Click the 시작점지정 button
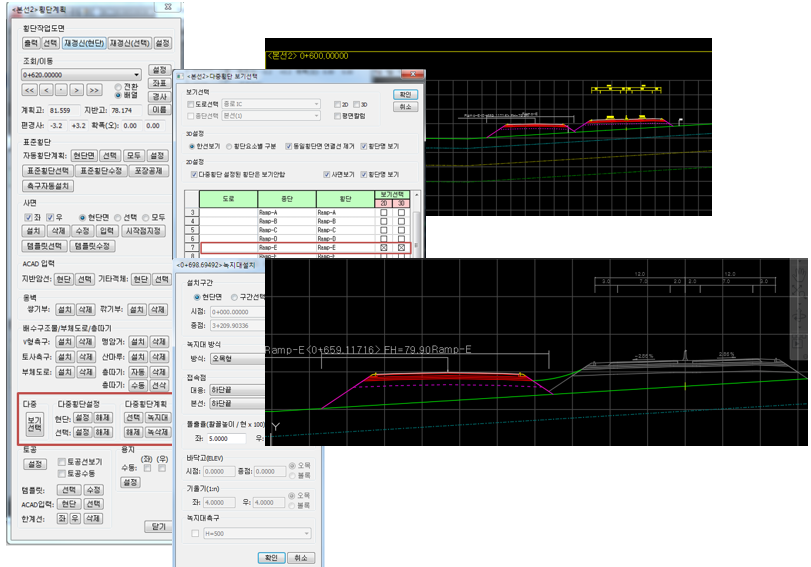 click(144, 231)
